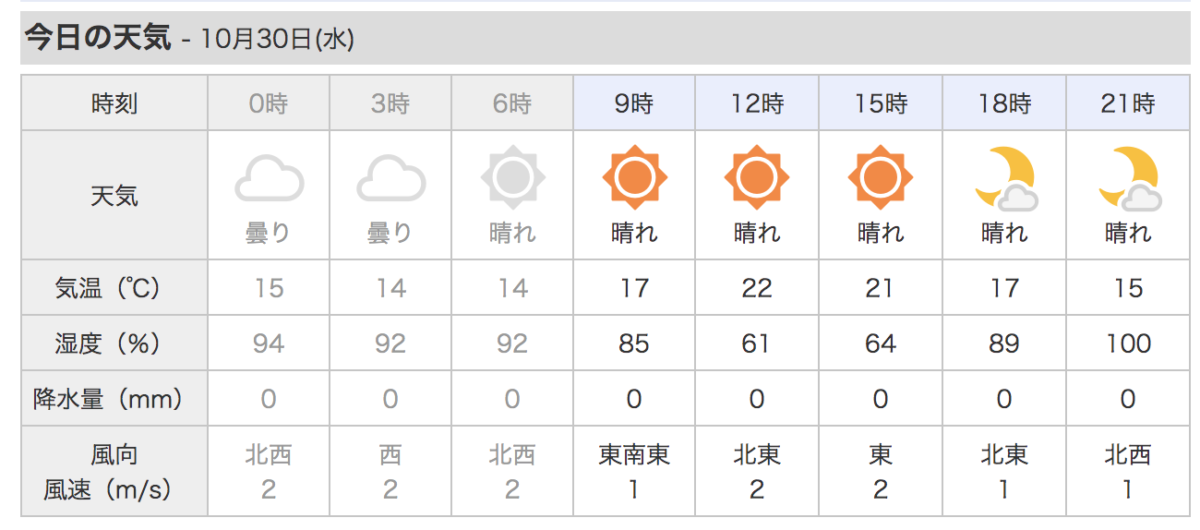Screen dimensions: 1200x530
Task: Select the sun icon under 15時
Action: (880, 178)
